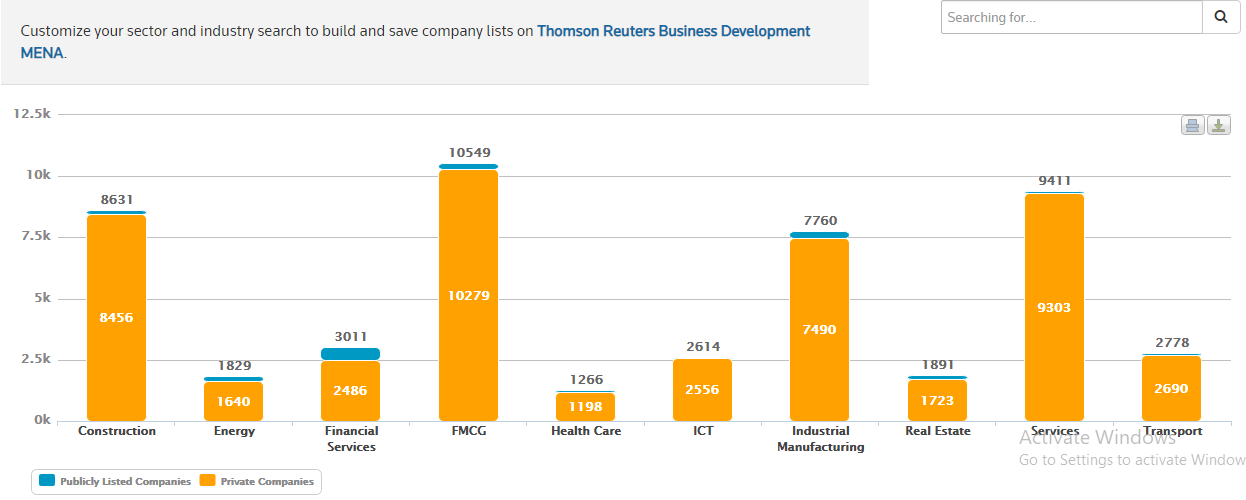Select the Construction bar showing 8456
Viewport: 1246px width, 500px height.
pos(116,318)
